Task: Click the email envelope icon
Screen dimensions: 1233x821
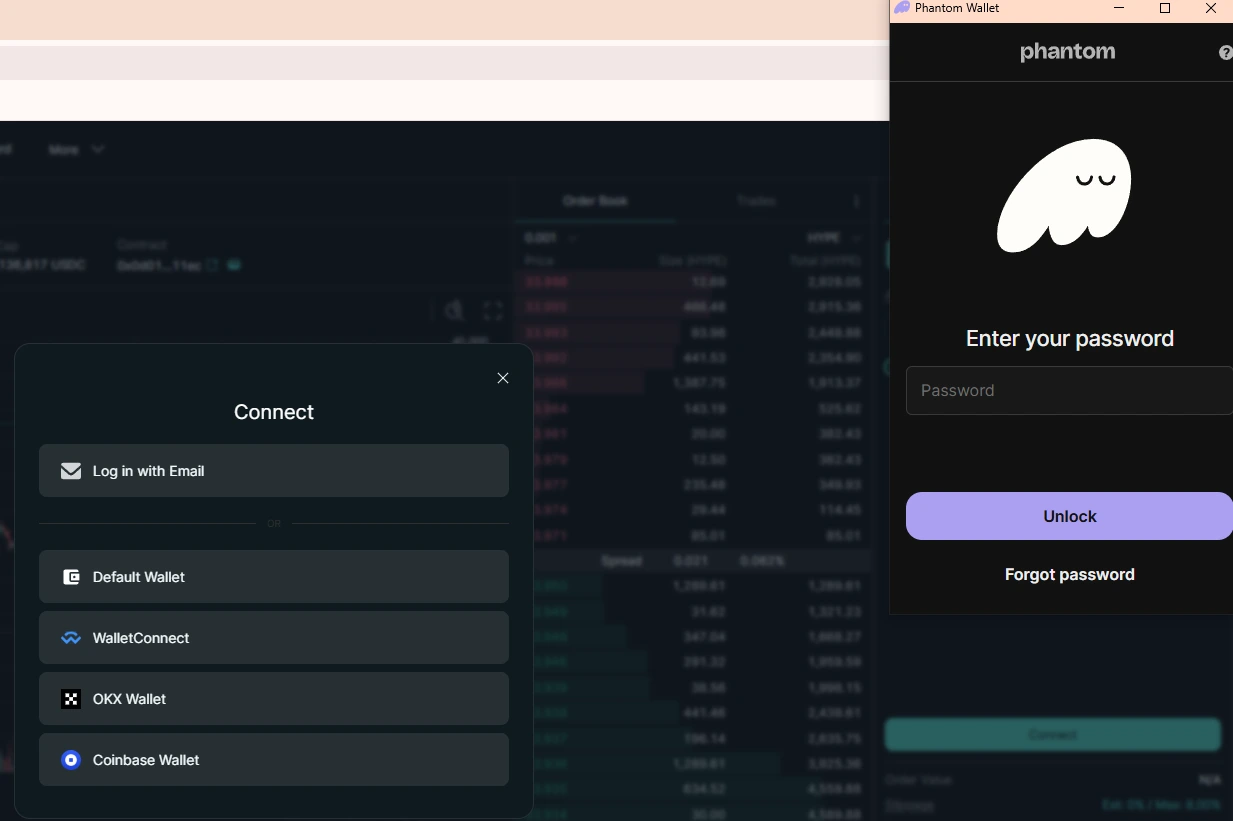Action: pyautogui.click(x=71, y=470)
